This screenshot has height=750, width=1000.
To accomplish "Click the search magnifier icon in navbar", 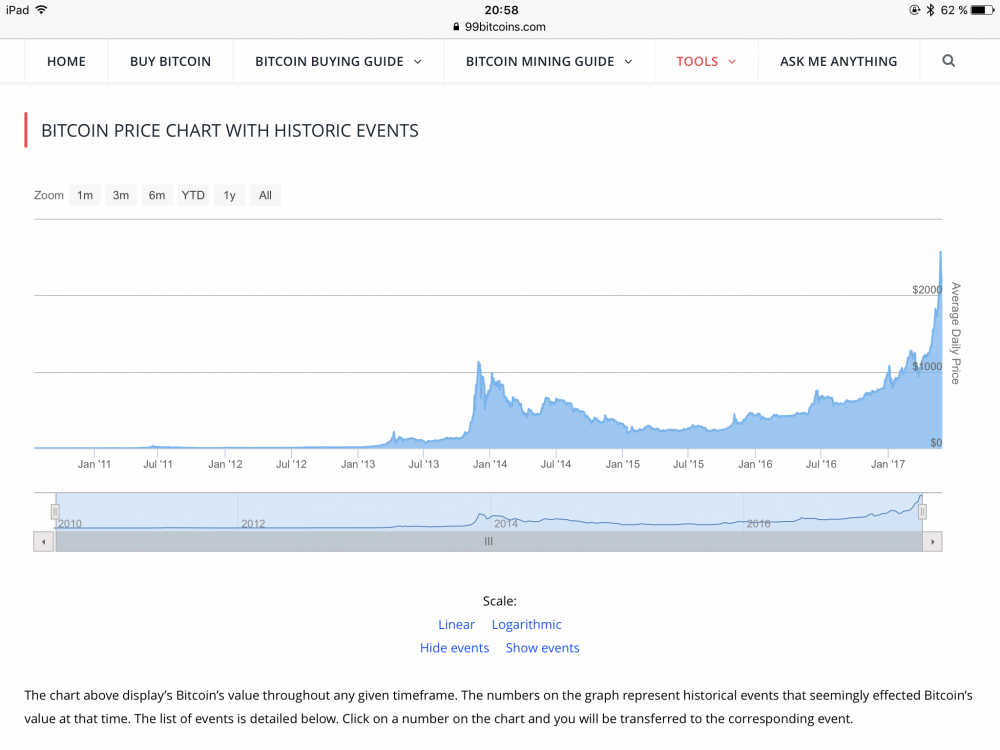I will [x=948, y=61].
